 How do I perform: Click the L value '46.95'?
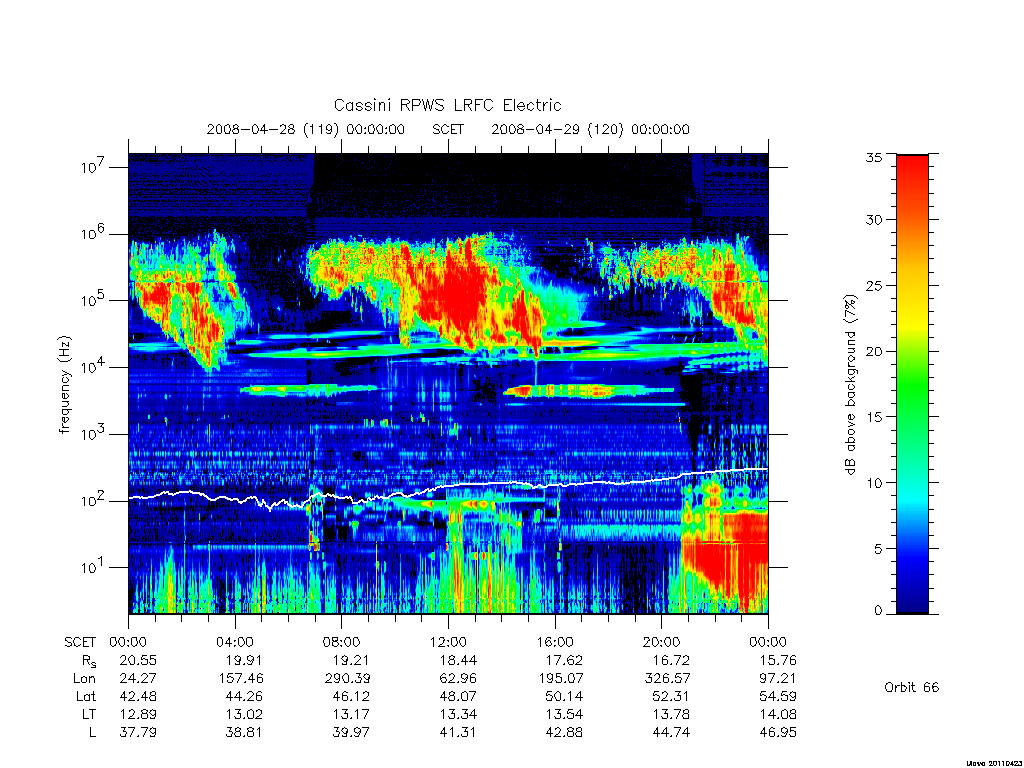778,732
